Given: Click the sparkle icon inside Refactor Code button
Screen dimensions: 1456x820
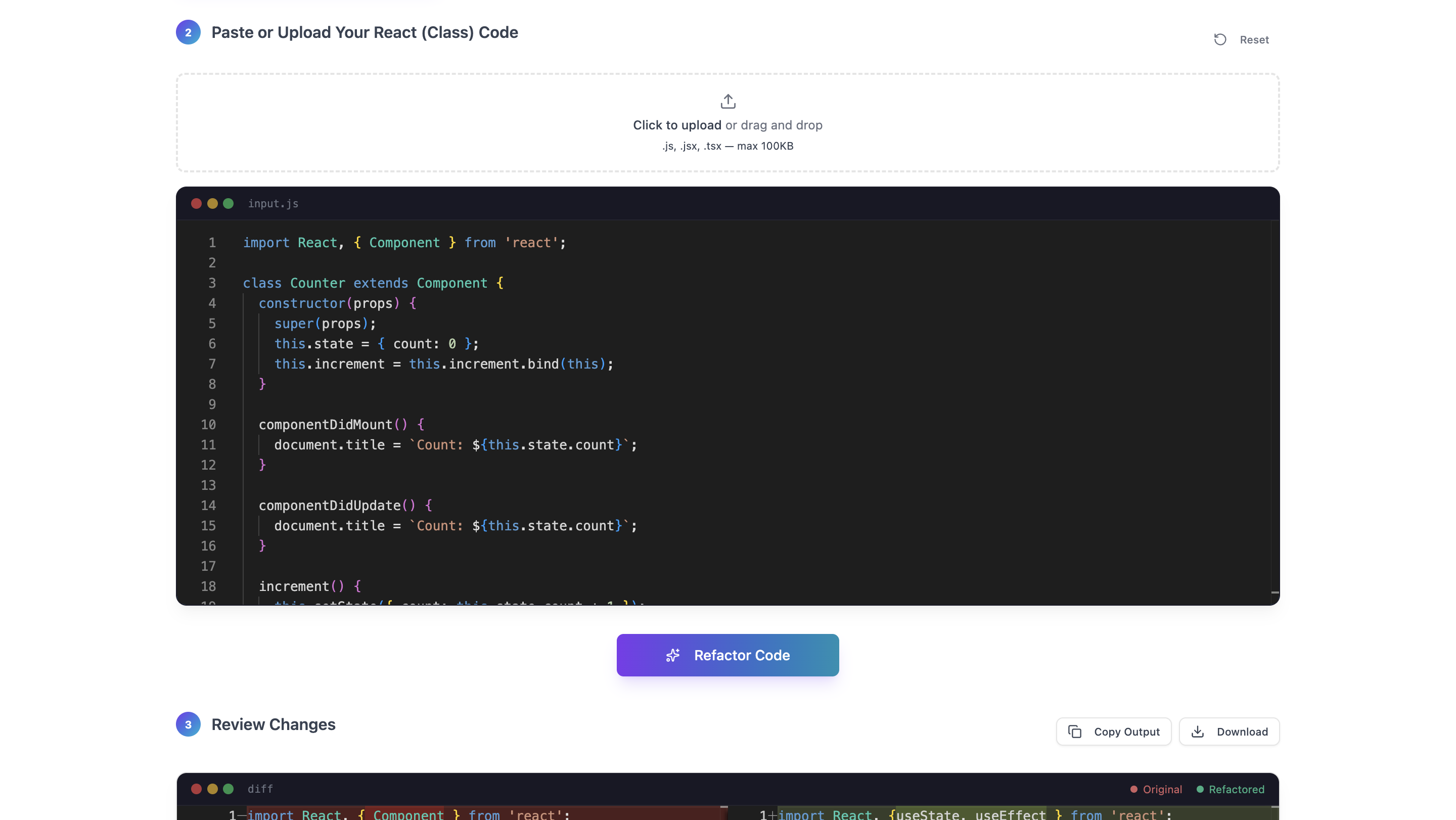Looking at the screenshot, I should tap(673, 656).
